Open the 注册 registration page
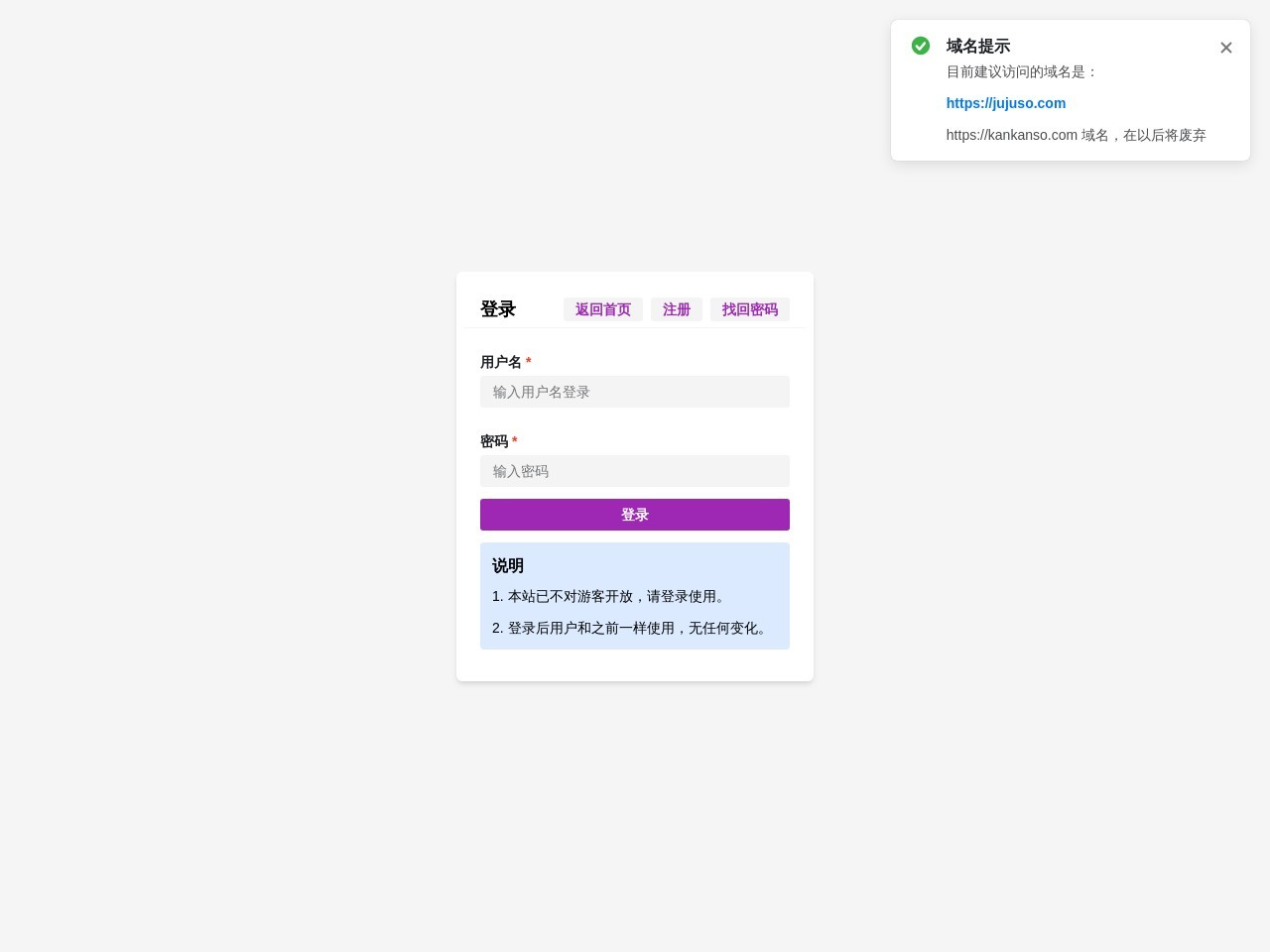The width and height of the screenshot is (1270, 952). (677, 309)
